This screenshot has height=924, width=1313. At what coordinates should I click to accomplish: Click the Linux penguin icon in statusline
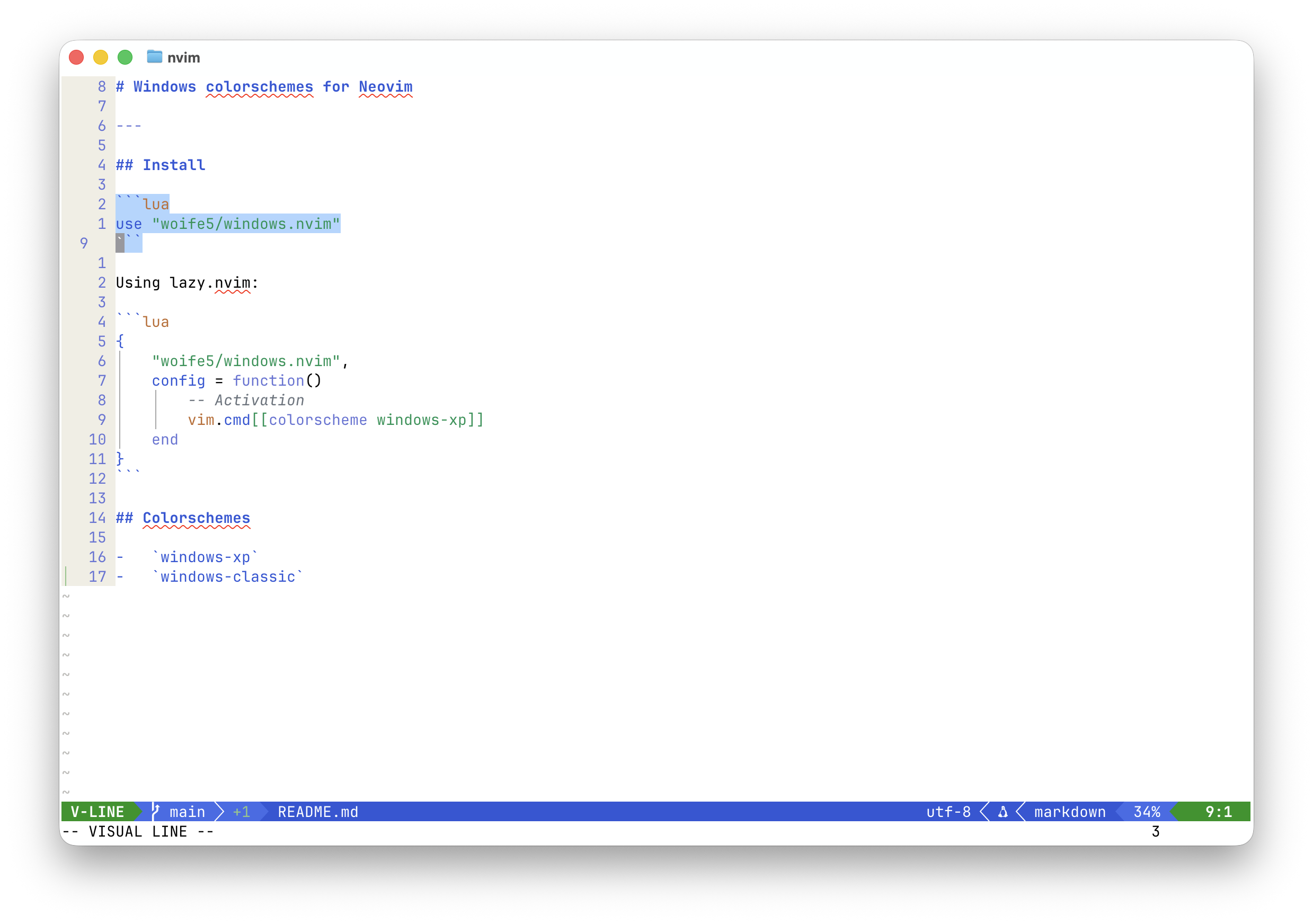point(1003,812)
